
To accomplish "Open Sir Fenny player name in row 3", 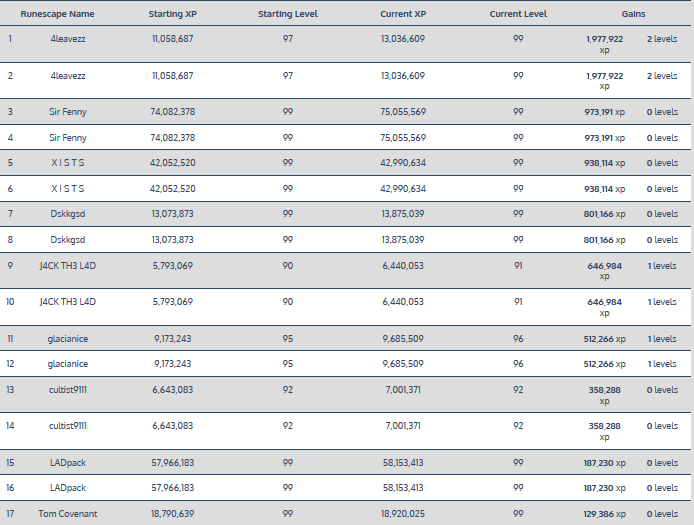I will (x=68, y=112).
